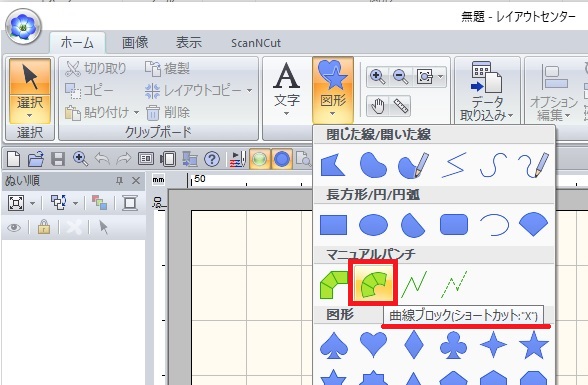
Task: Toggle the green circle view button
Action: pyautogui.click(x=260, y=159)
